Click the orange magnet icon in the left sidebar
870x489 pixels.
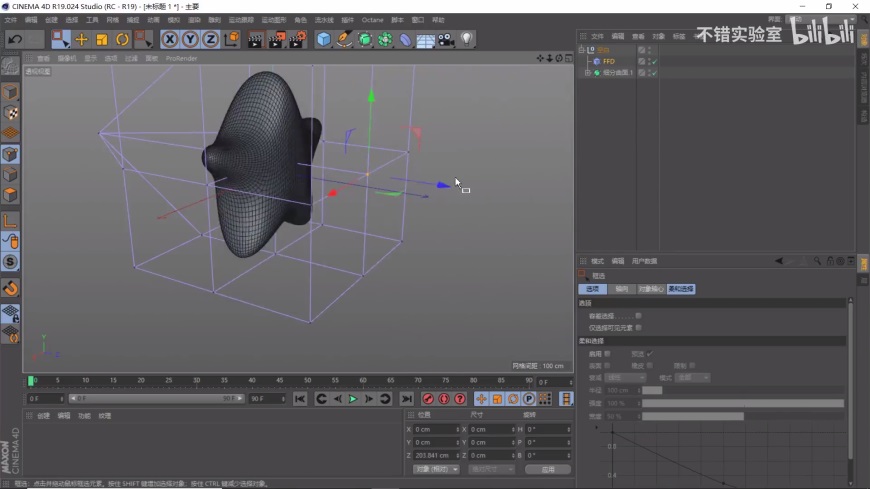click(x=10, y=288)
